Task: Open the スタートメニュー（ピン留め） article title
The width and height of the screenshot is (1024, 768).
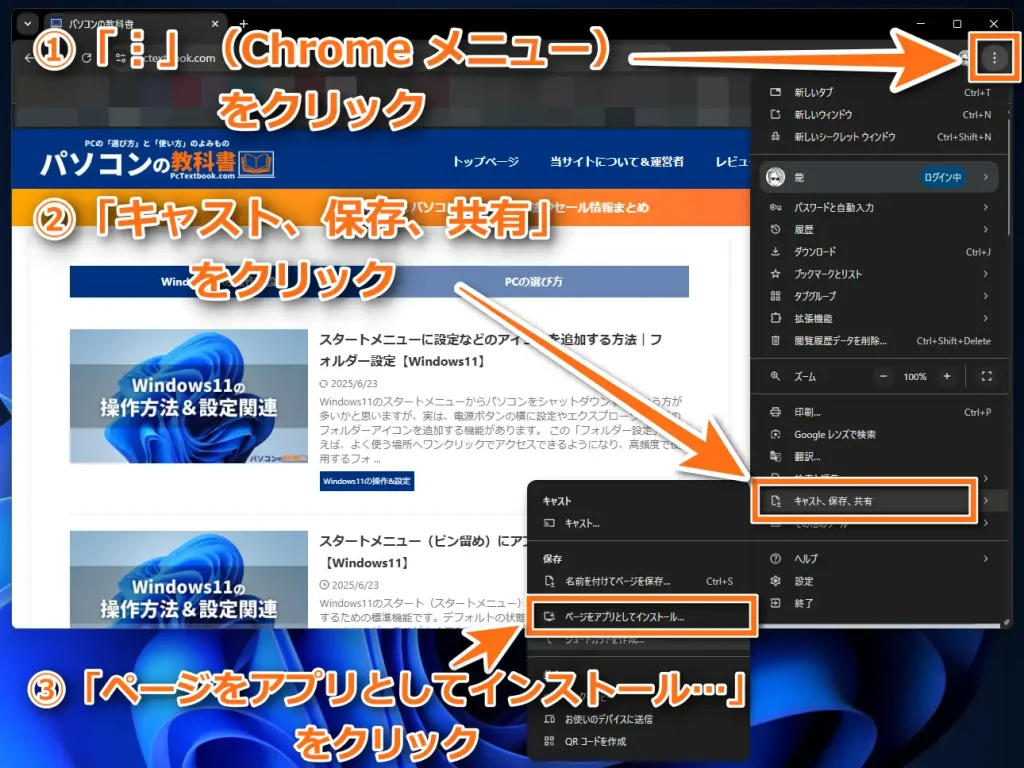Action: tap(423, 551)
